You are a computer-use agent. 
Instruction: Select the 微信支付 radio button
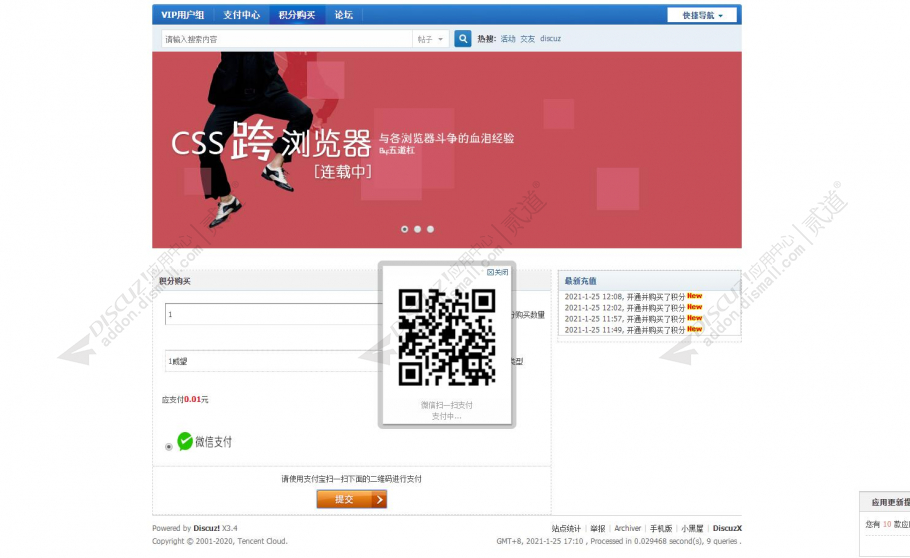point(168,447)
